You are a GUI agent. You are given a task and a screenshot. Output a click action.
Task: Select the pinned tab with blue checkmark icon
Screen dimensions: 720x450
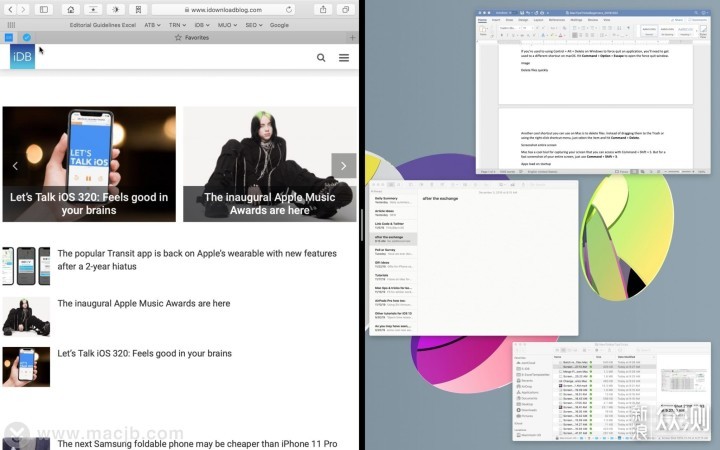click(x=27, y=38)
